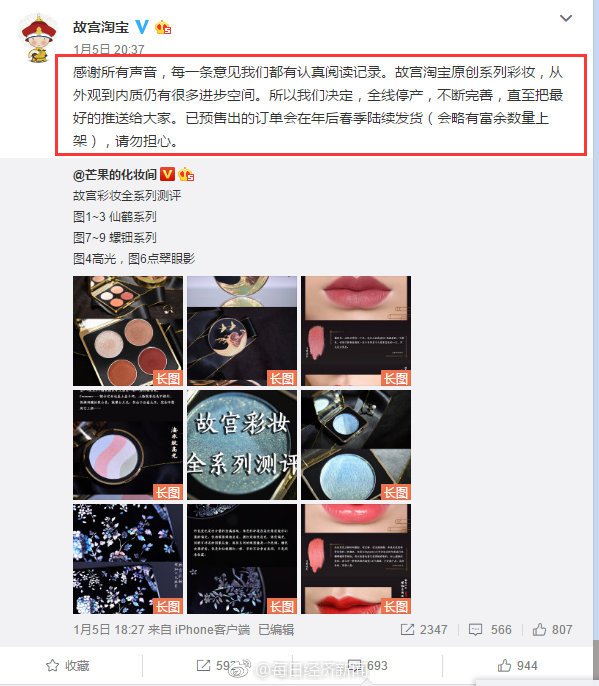The image size is (599, 686).
Task: Click the repost icon showing 2347
Action: [x=407, y=629]
